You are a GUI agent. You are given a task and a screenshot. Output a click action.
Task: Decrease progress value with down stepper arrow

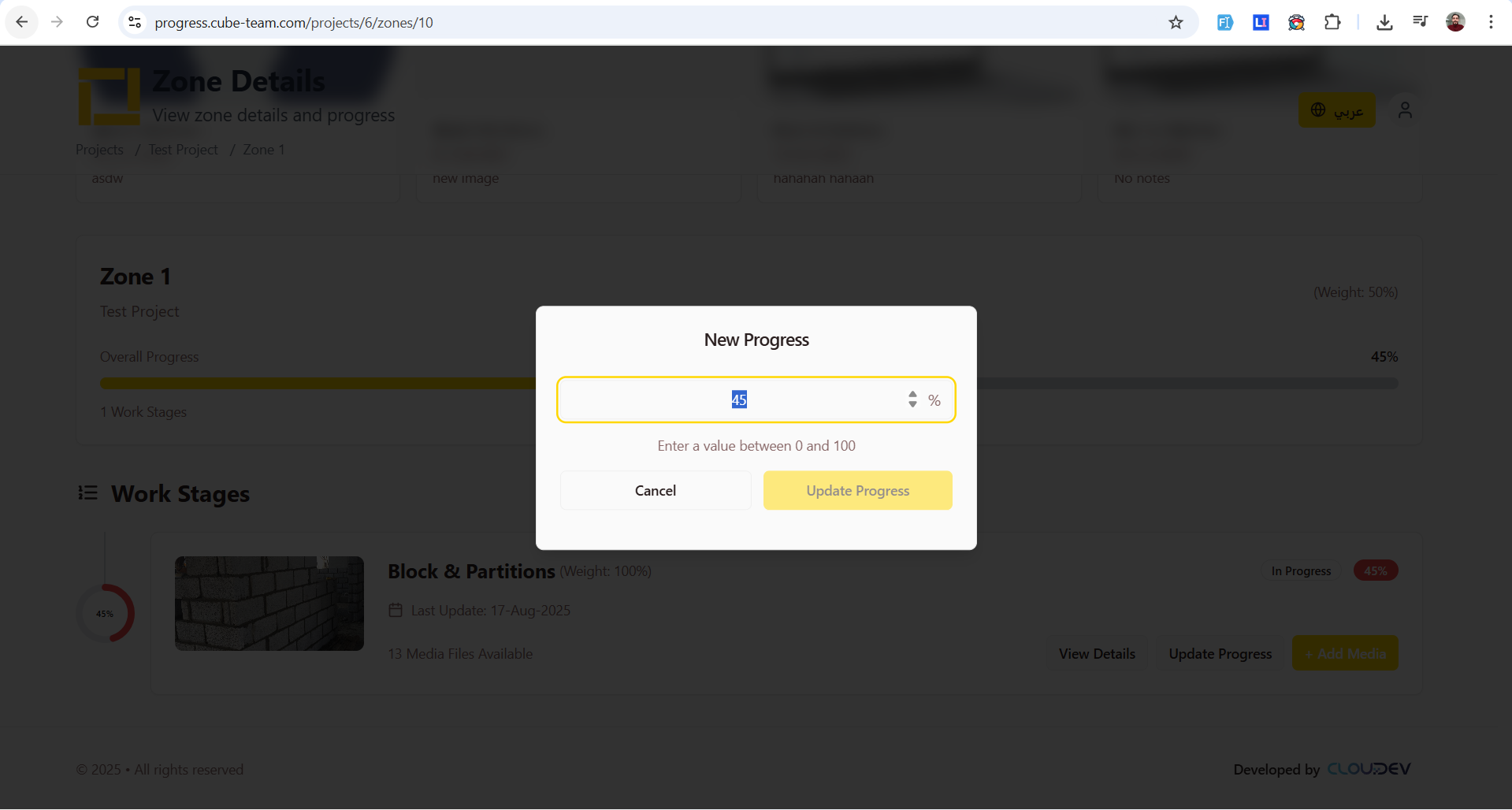(912, 405)
